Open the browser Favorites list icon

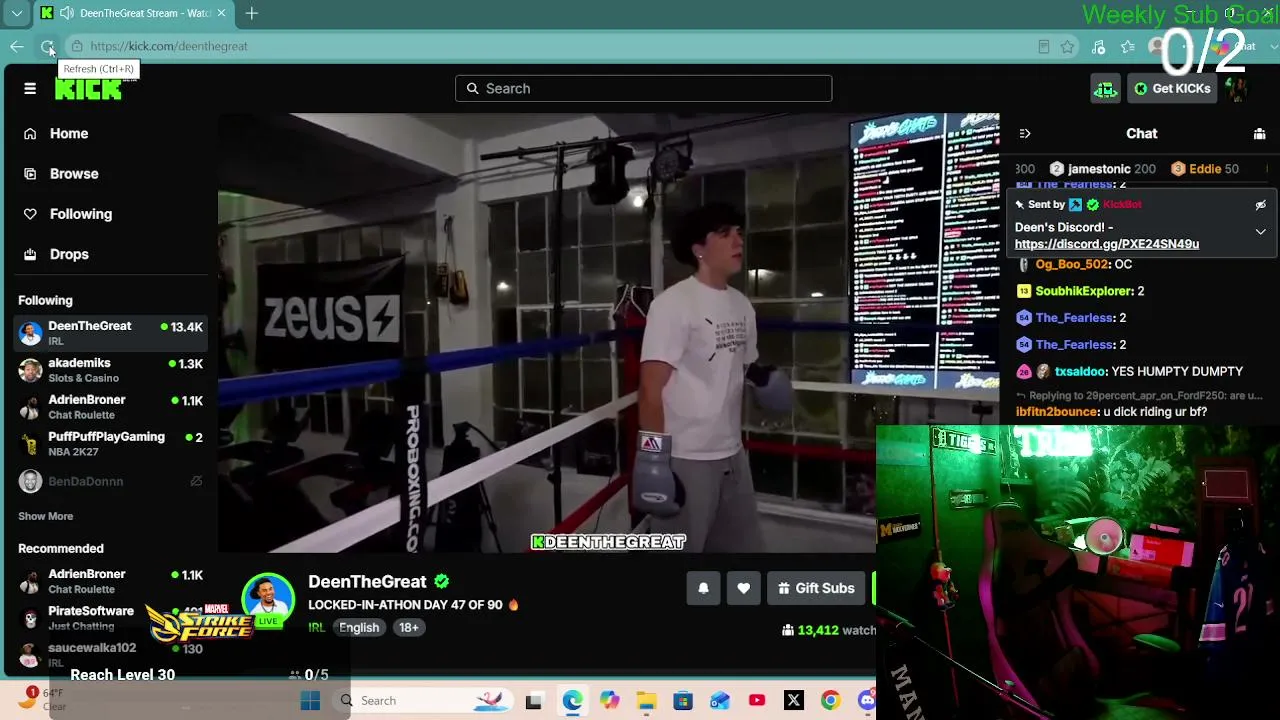pos(1128,47)
